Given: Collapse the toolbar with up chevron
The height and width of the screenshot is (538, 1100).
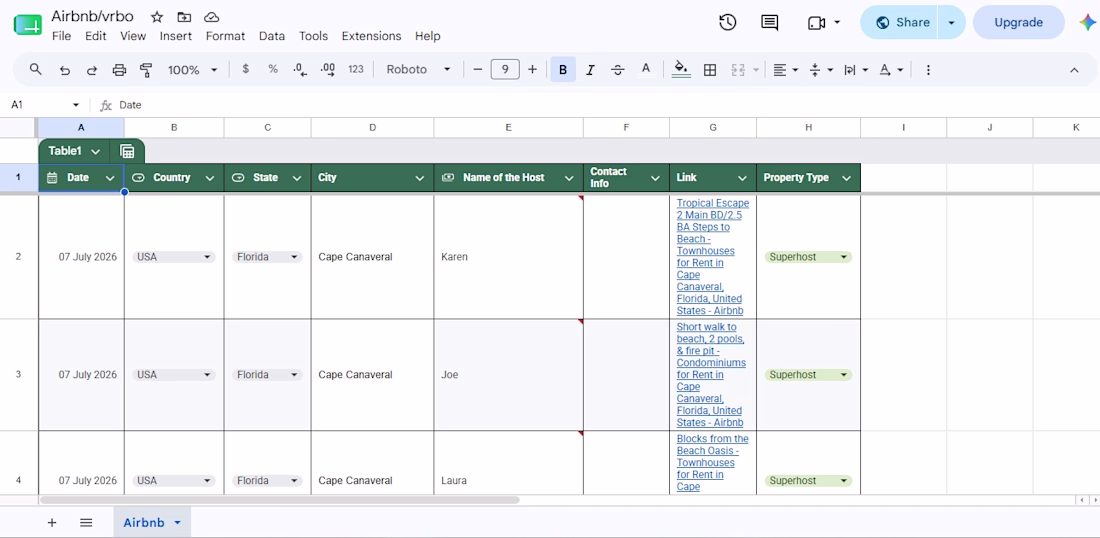Looking at the screenshot, I should pyautogui.click(x=1074, y=69).
